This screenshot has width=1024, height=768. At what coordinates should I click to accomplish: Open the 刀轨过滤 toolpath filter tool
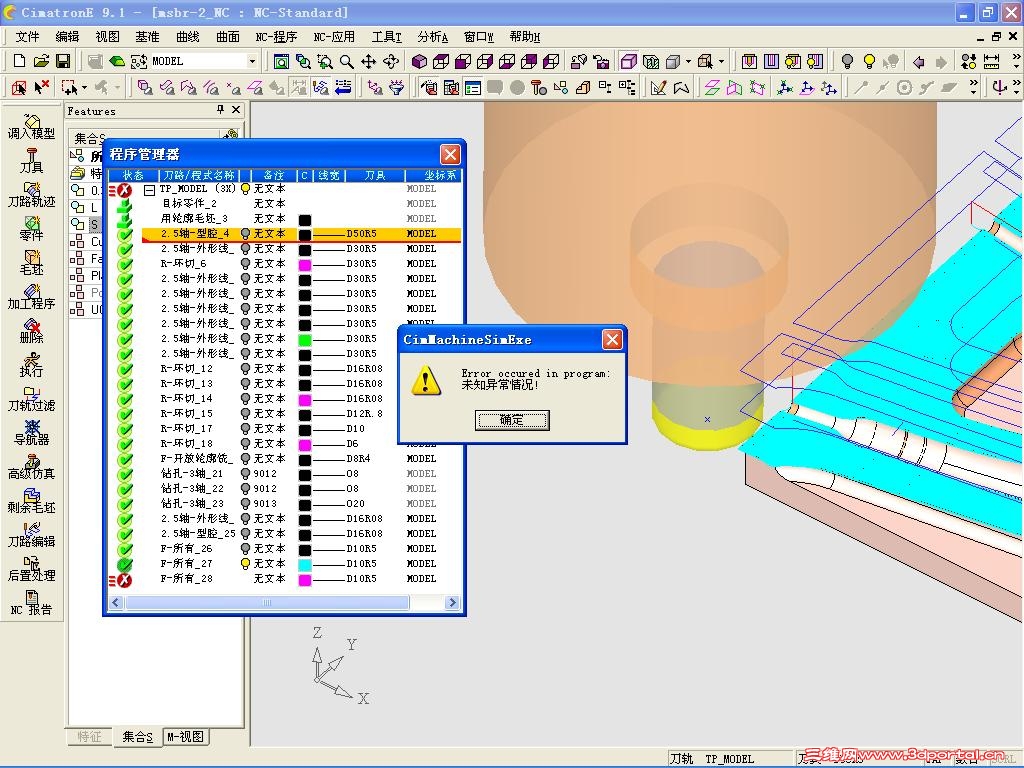(31, 398)
